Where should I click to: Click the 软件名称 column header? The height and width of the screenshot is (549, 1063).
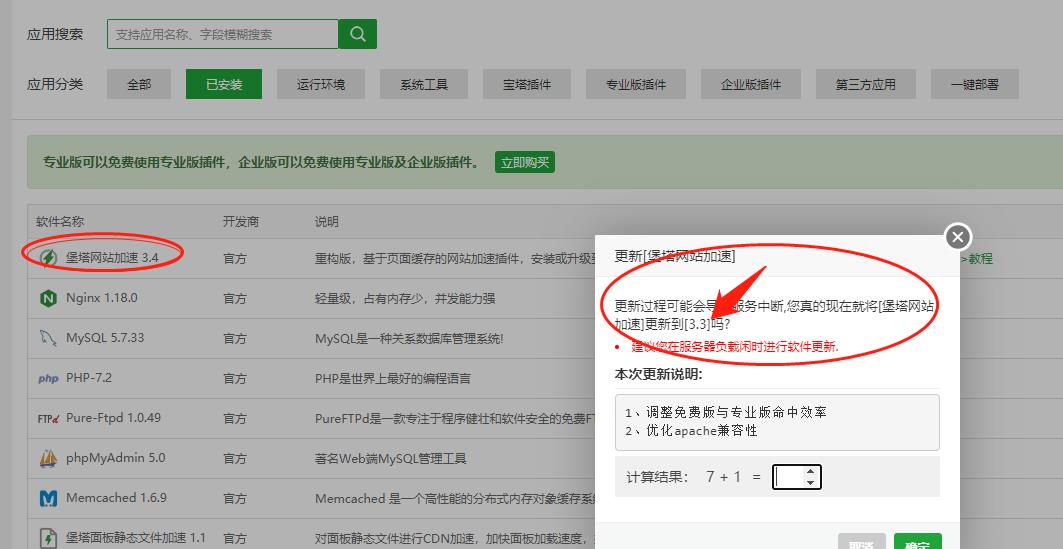tap(60, 222)
